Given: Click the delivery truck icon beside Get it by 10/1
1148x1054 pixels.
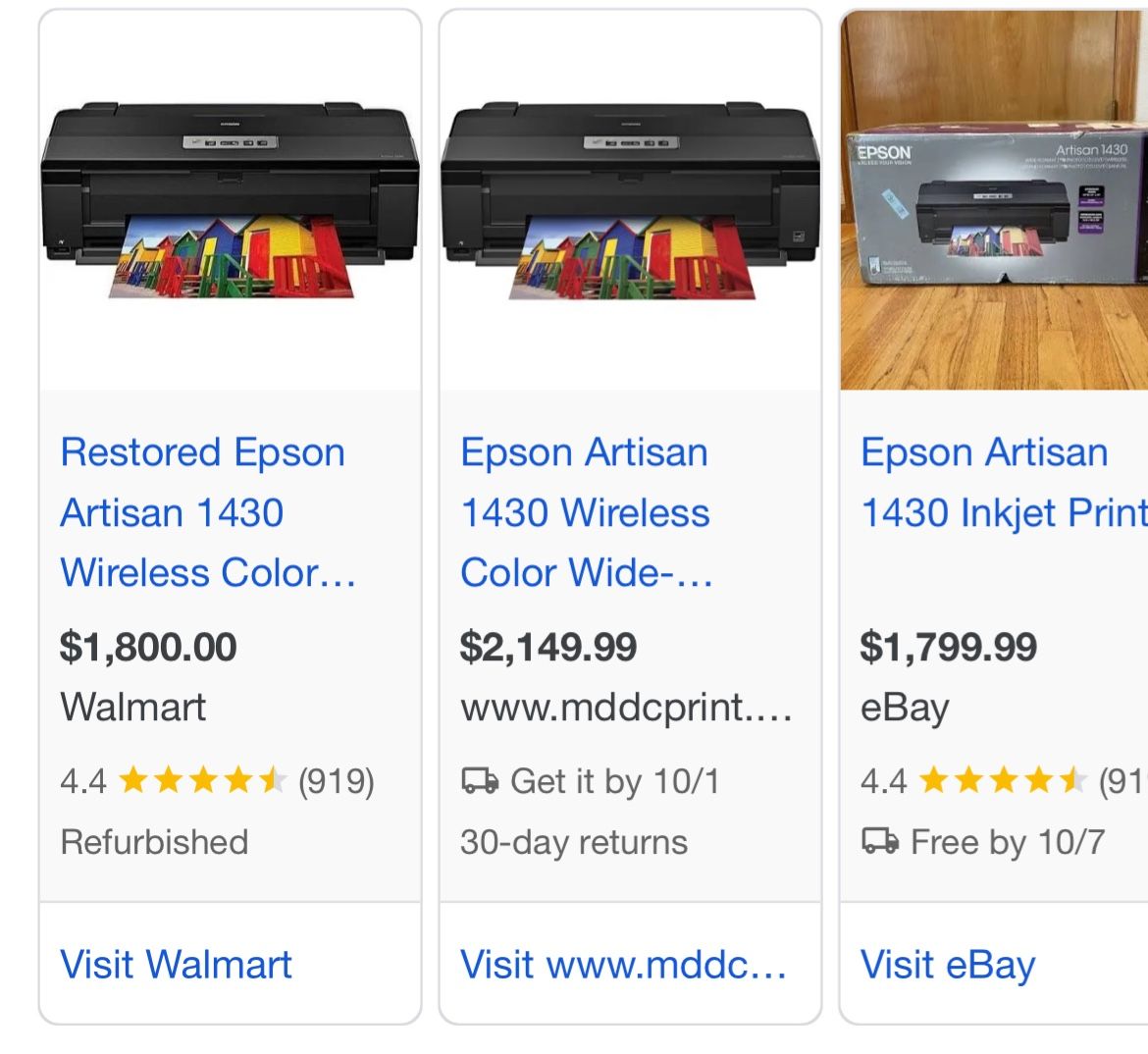Looking at the screenshot, I should pos(479,781).
